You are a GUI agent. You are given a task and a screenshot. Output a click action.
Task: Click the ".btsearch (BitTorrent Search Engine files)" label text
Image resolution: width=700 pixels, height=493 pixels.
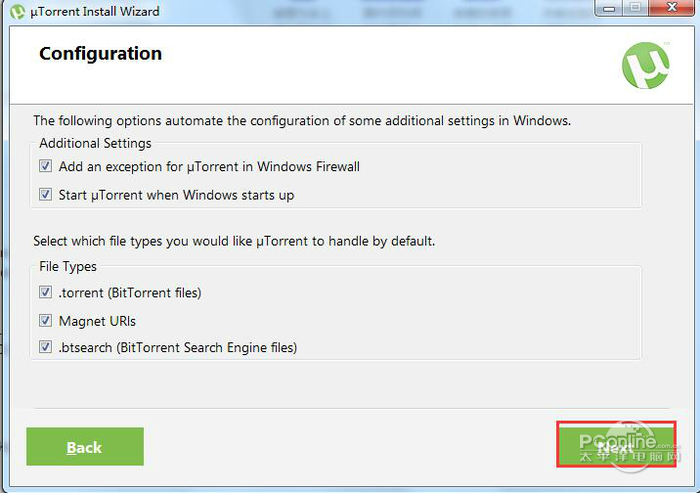pyautogui.click(x=178, y=348)
